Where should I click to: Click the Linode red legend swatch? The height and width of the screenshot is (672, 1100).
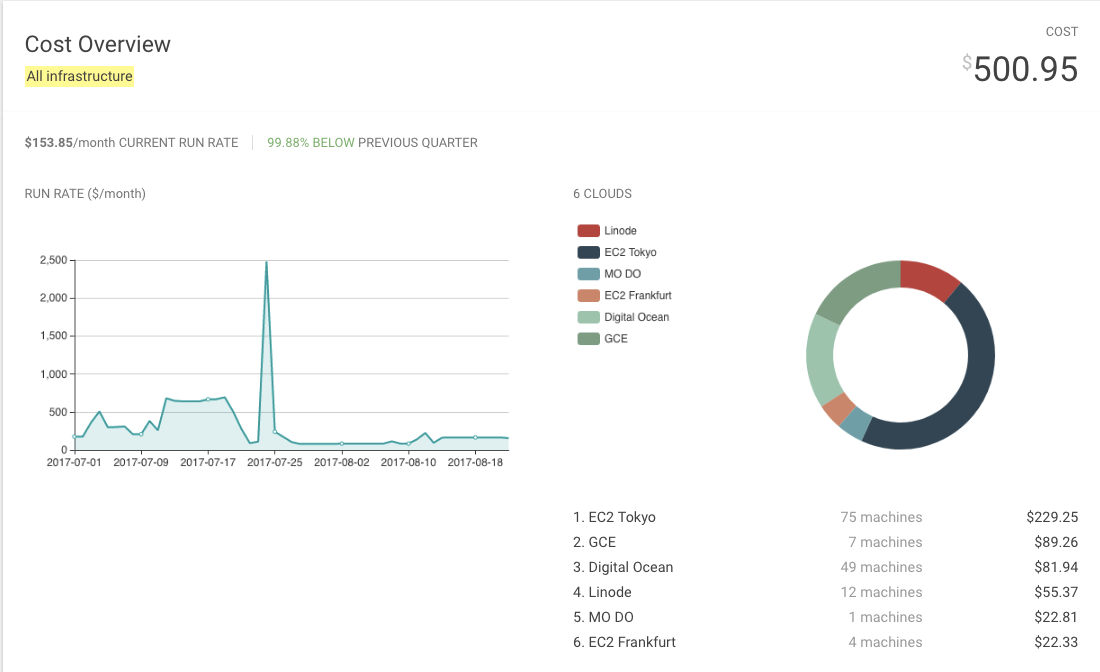(x=588, y=231)
